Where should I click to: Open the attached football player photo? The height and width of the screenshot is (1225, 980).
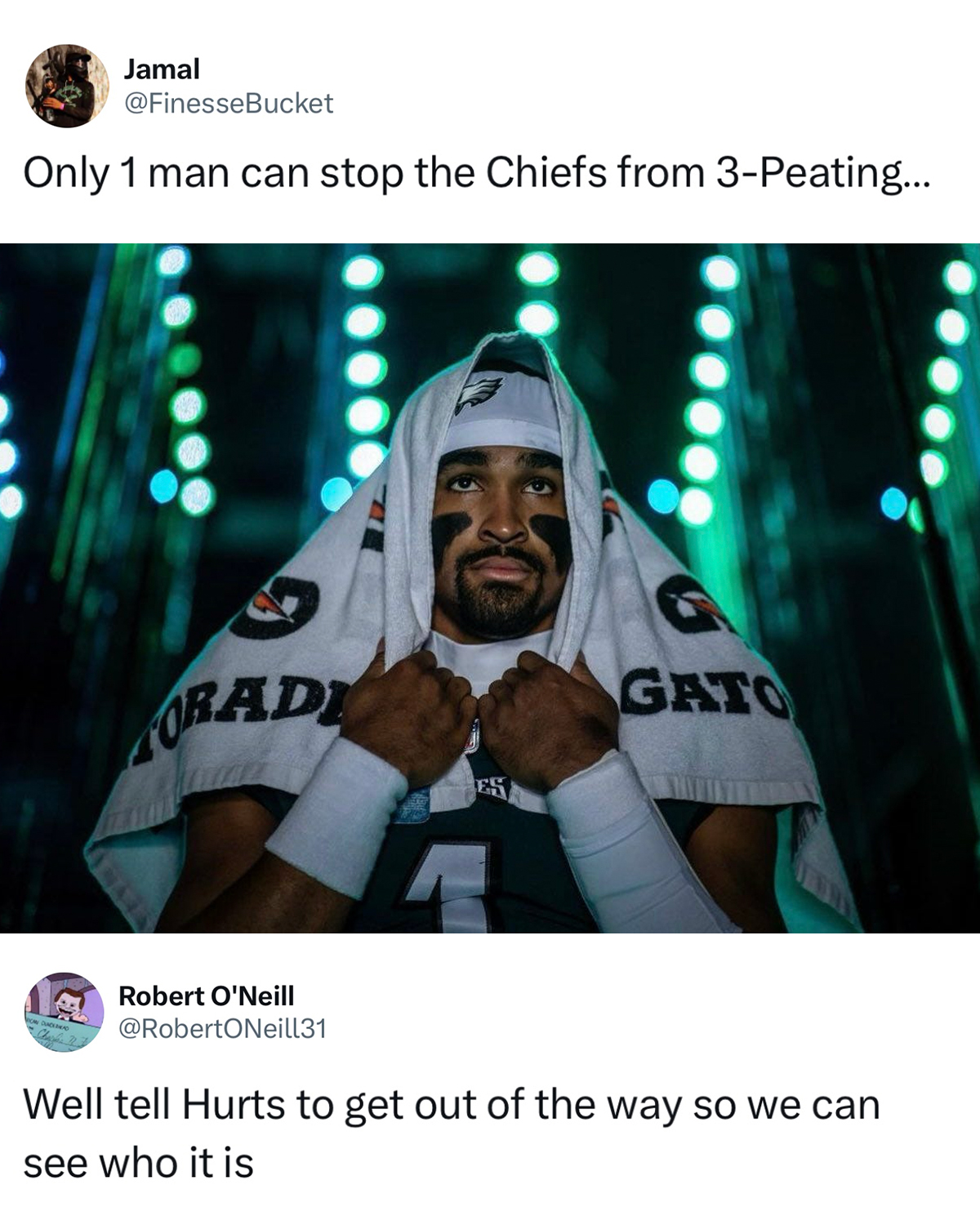point(490,588)
